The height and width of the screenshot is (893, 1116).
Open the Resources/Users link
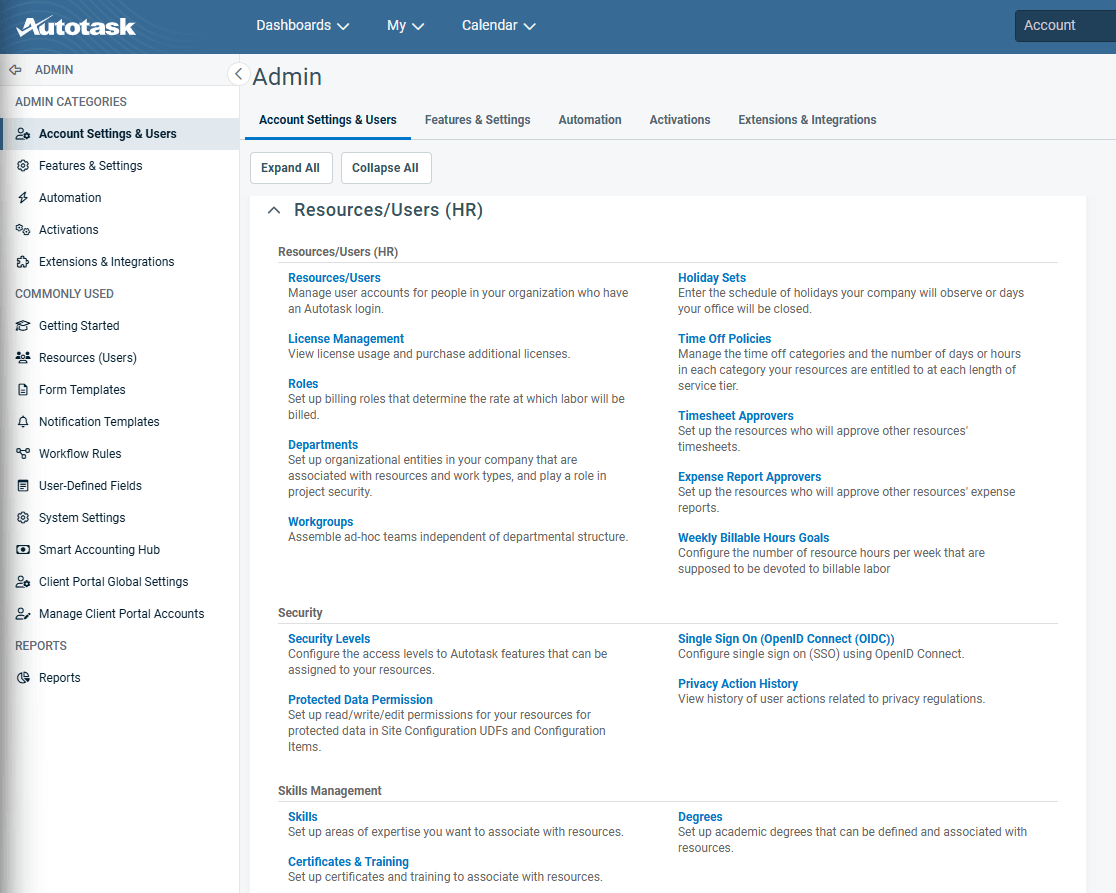334,278
